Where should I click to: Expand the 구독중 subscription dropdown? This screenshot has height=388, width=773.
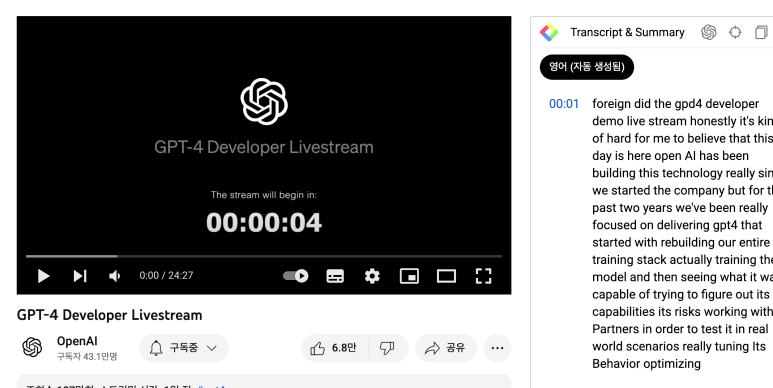click(184, 348)
